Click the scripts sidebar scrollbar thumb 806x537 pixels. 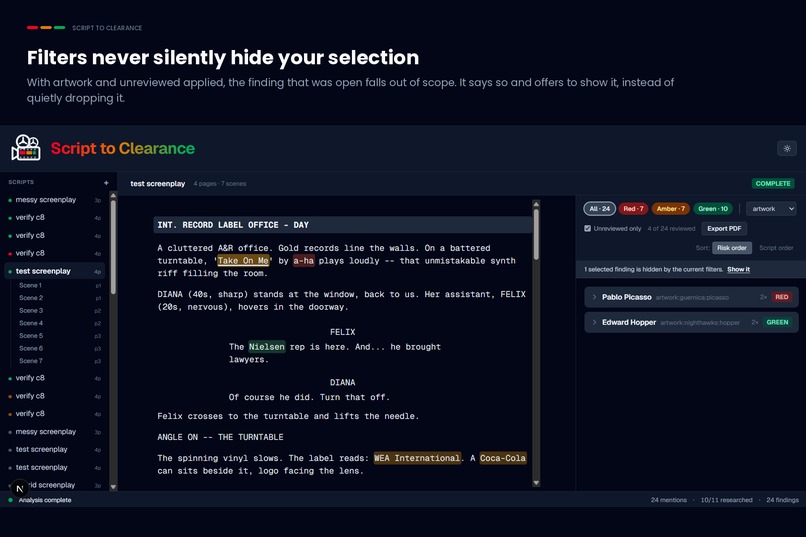coord(113,247)
